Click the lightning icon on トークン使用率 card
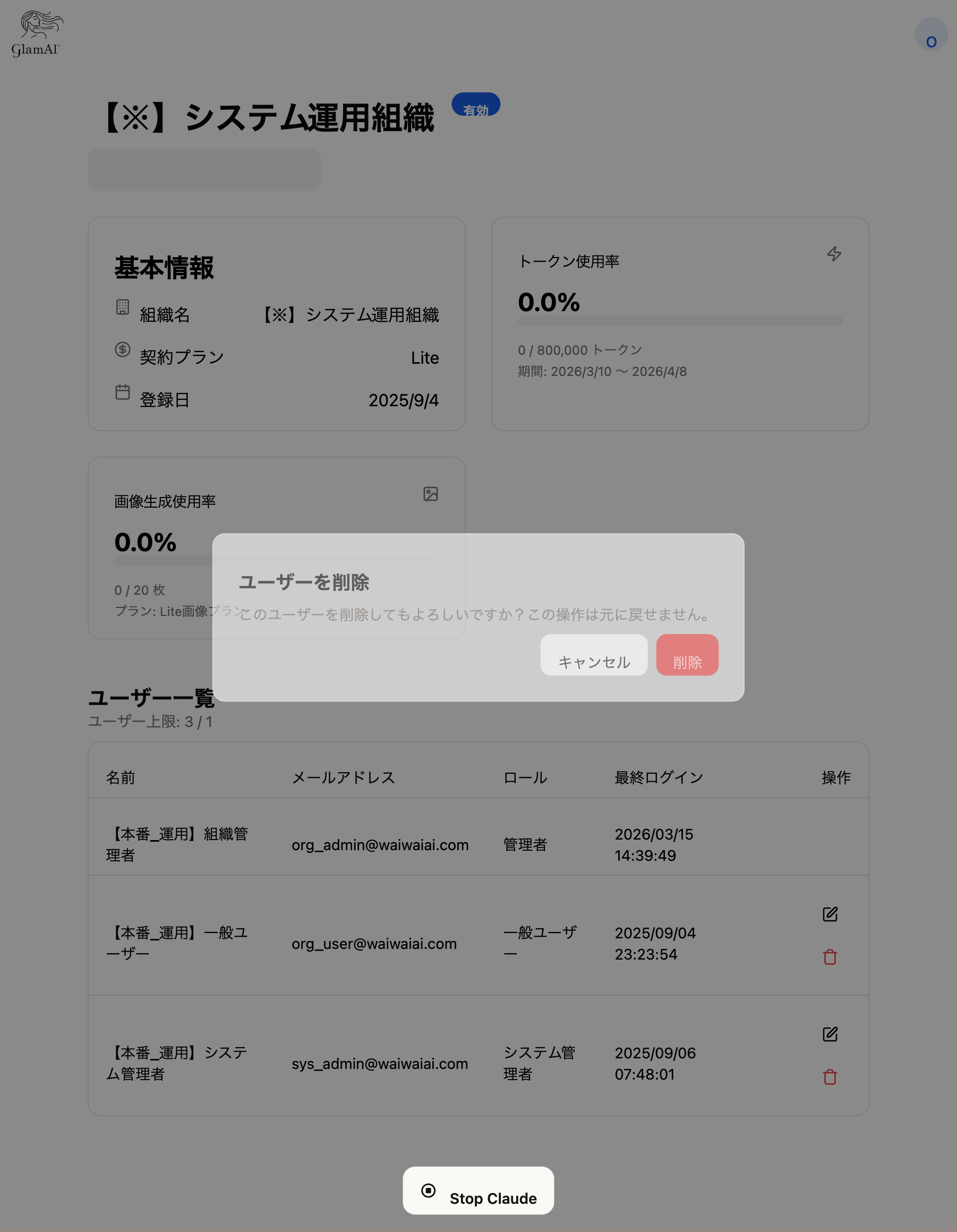This screenshot has width=957, height=1232. (835, 254)
